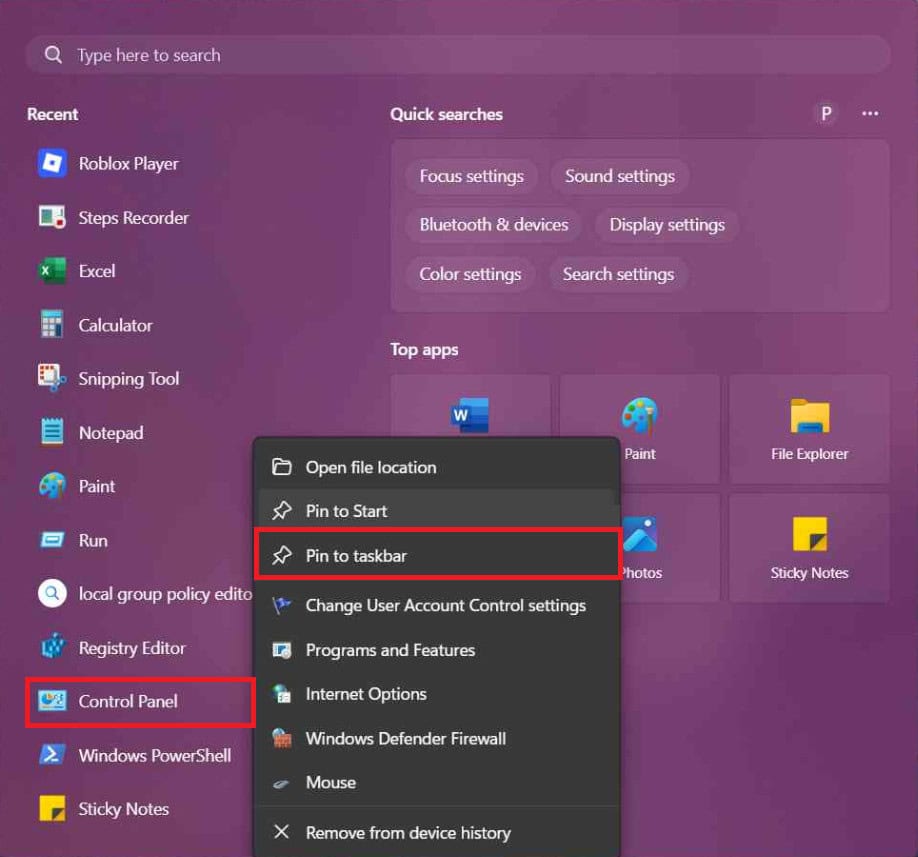Open Sticky Notes icon in Recent list
The image size is (918, 857).
tap(52, 808)
